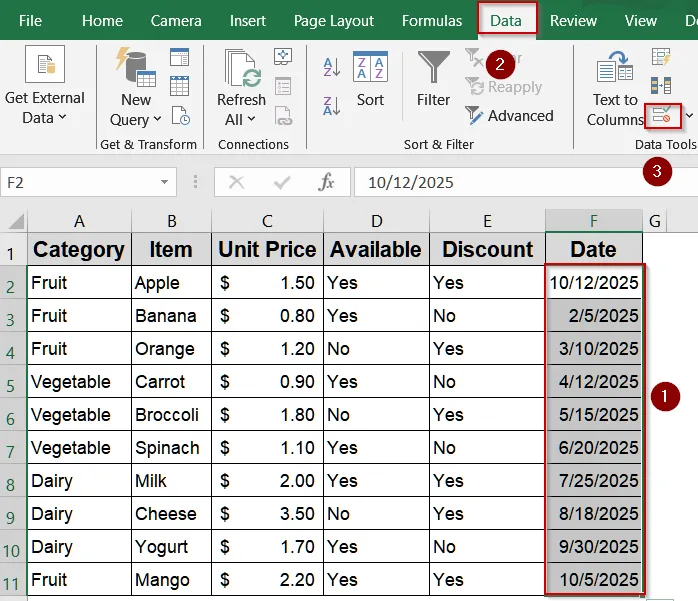Click Connections icon in Connections group

point(283,57)
